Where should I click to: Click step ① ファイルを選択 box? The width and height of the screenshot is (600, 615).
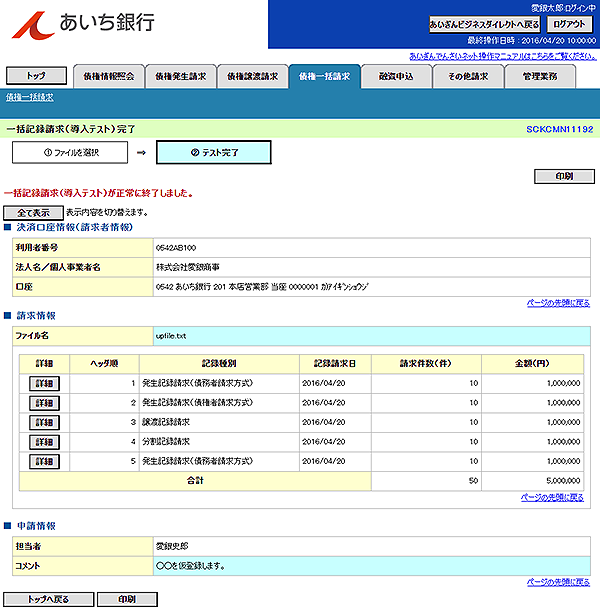pos(70,152)
